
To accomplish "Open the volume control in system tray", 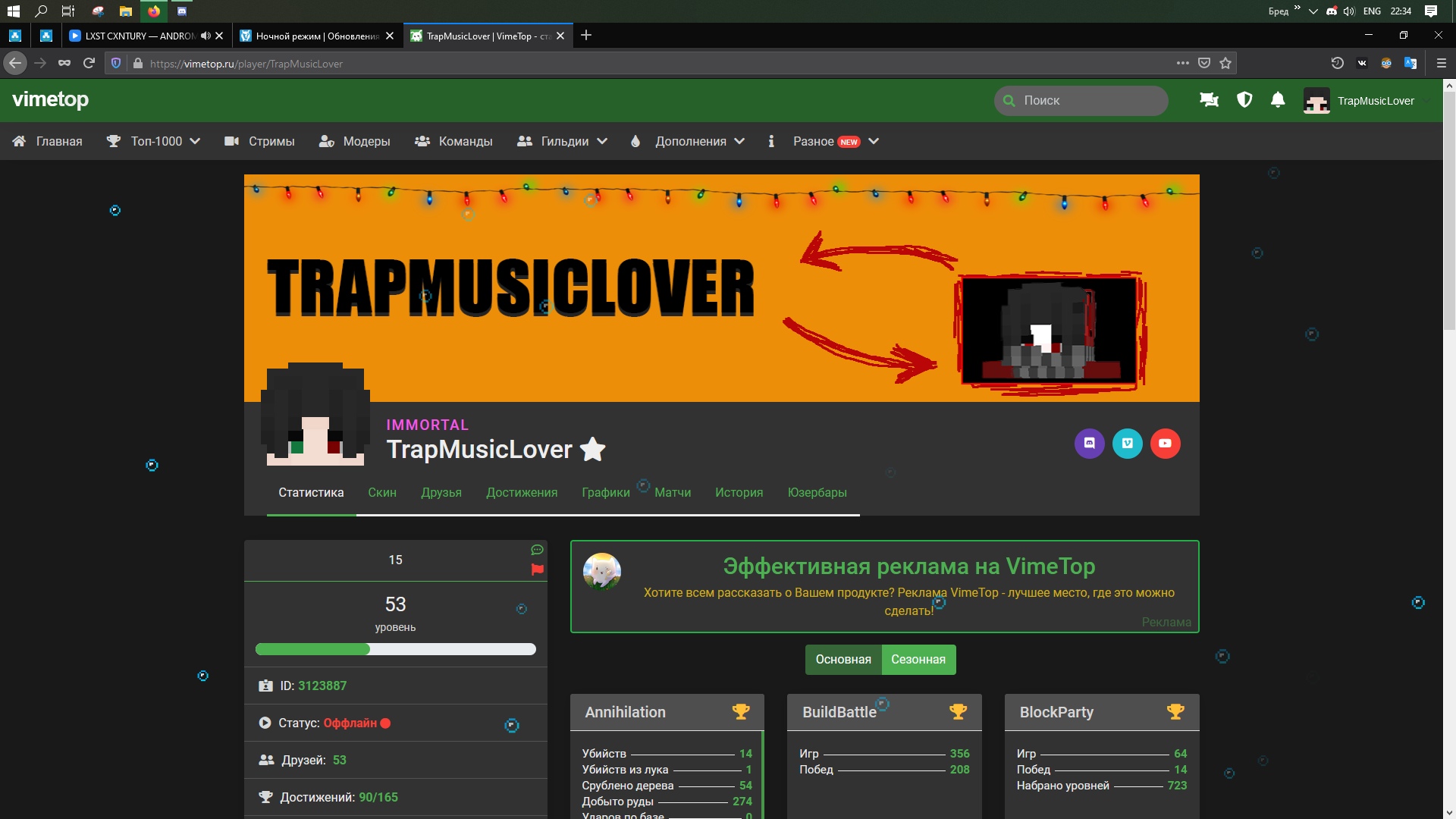I will [x=1349, y=11].
